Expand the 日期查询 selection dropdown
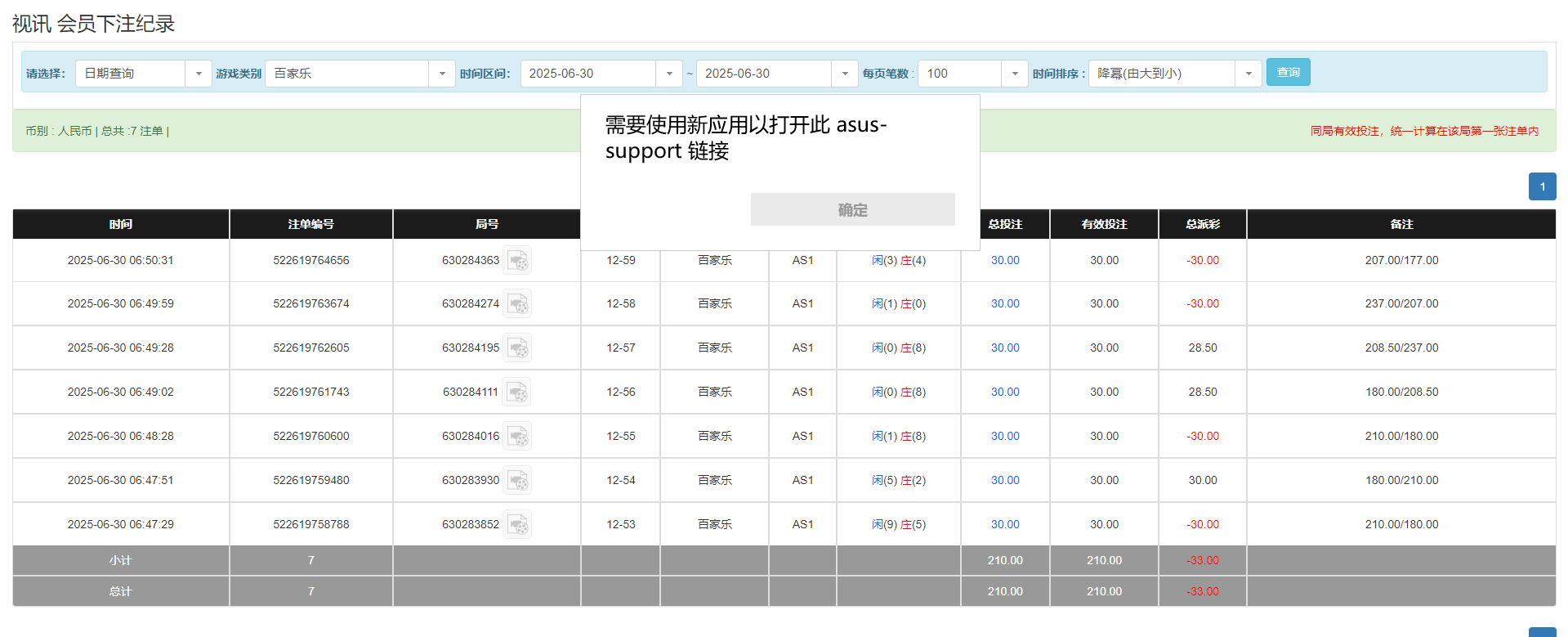 [x=198, y=74]
